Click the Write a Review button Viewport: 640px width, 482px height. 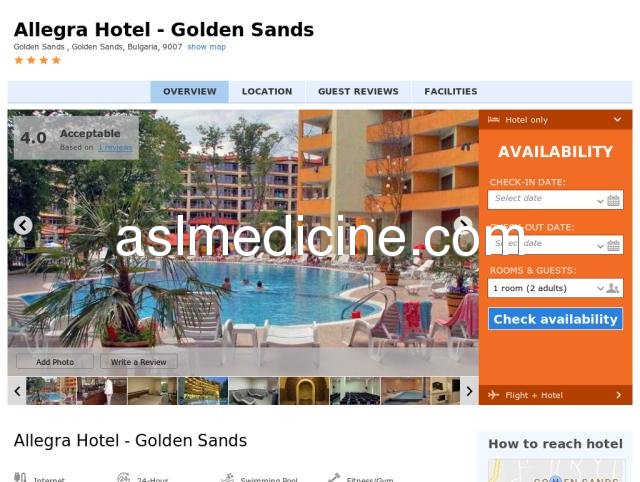click(139, 362)
